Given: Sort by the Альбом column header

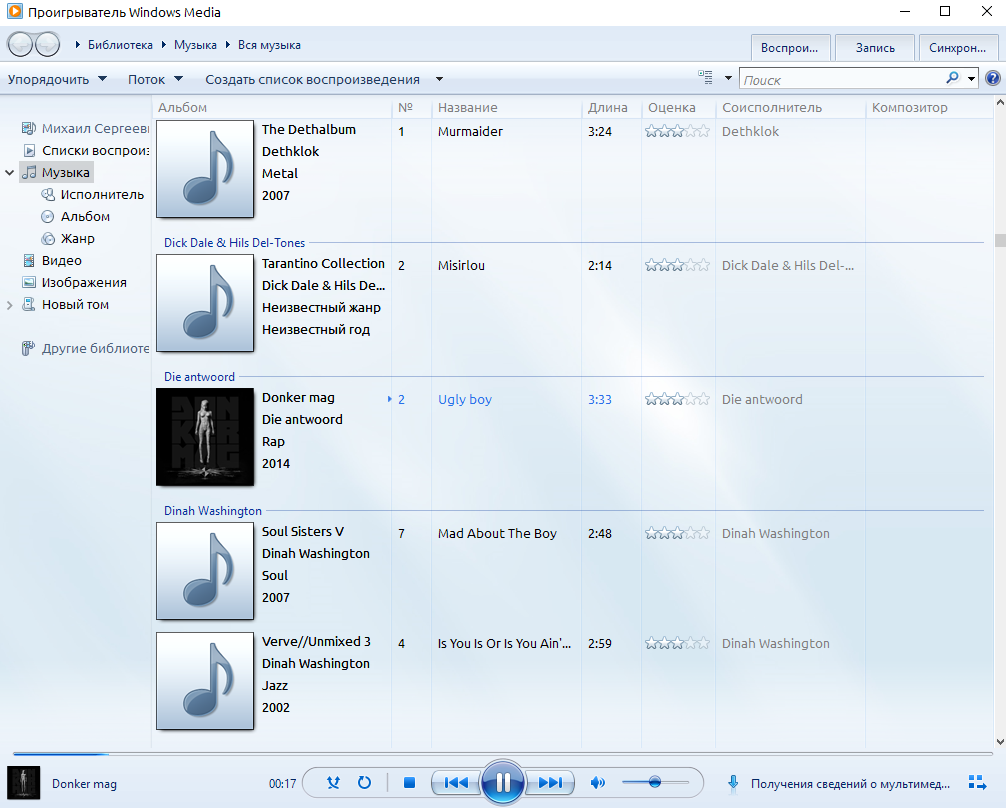Looking at the screenshot, I should pos(272,107).
